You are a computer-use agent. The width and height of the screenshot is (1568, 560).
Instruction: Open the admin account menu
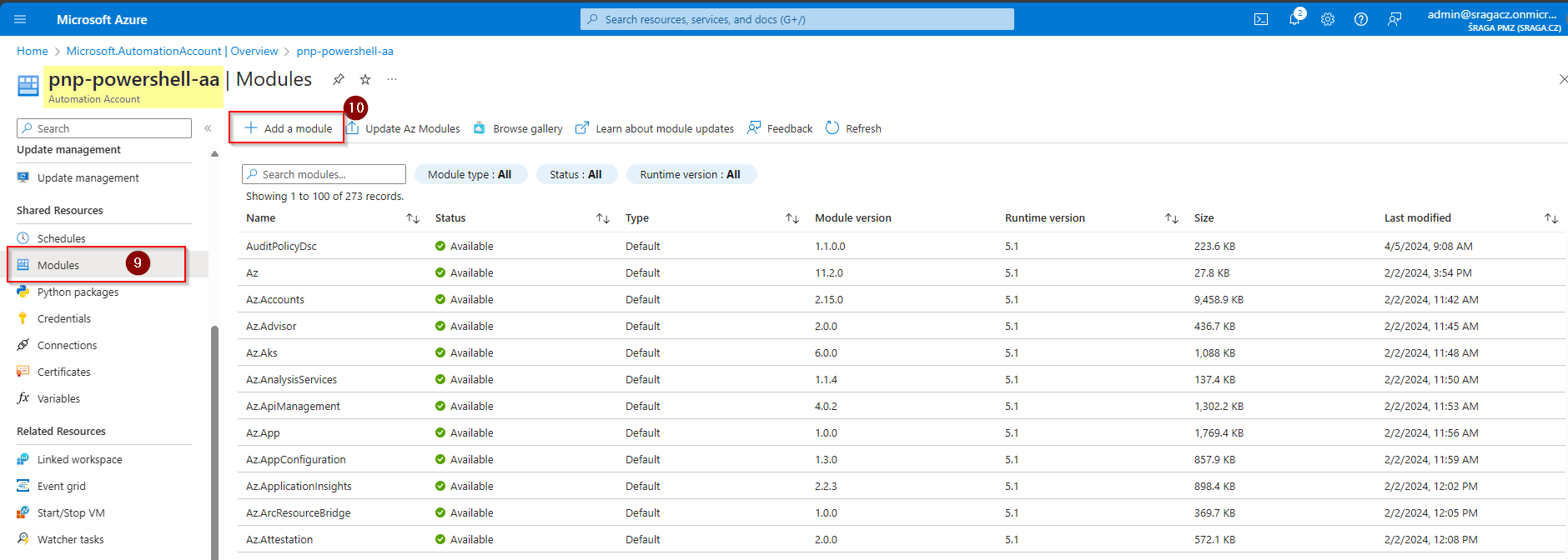pos(1493,19)
